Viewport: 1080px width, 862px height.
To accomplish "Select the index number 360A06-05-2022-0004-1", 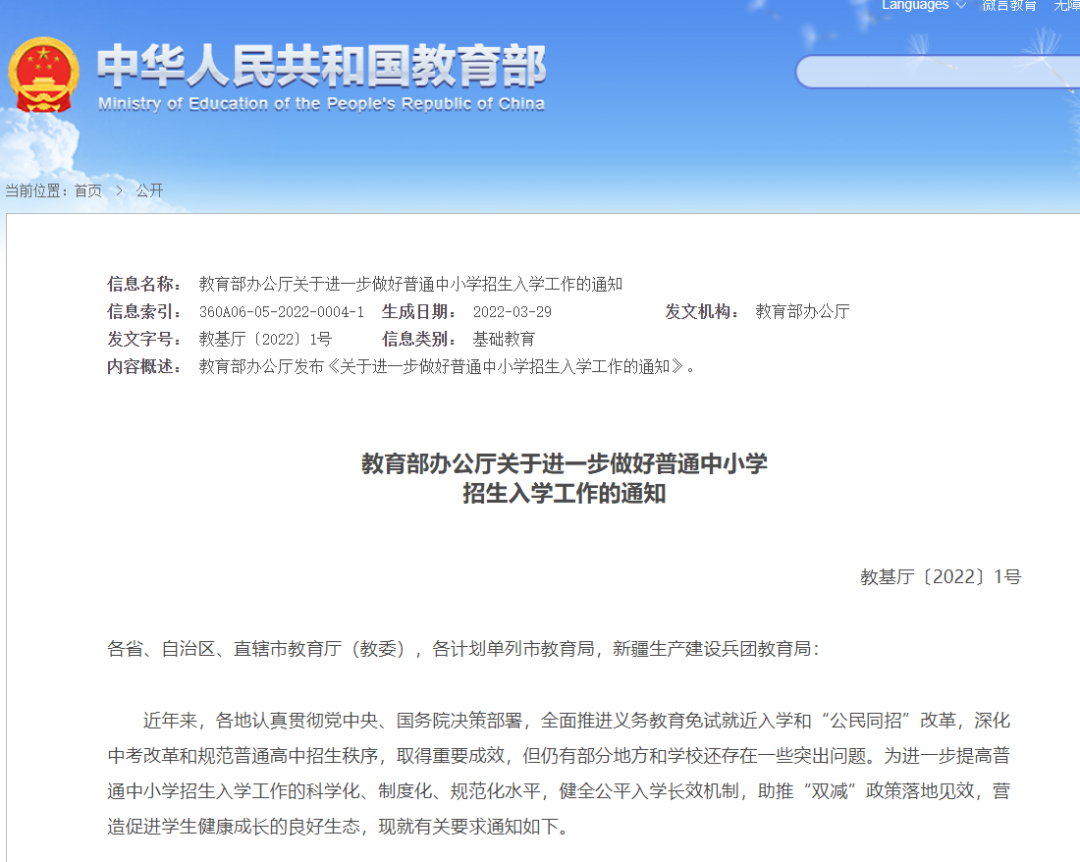I will pos(281,312).
